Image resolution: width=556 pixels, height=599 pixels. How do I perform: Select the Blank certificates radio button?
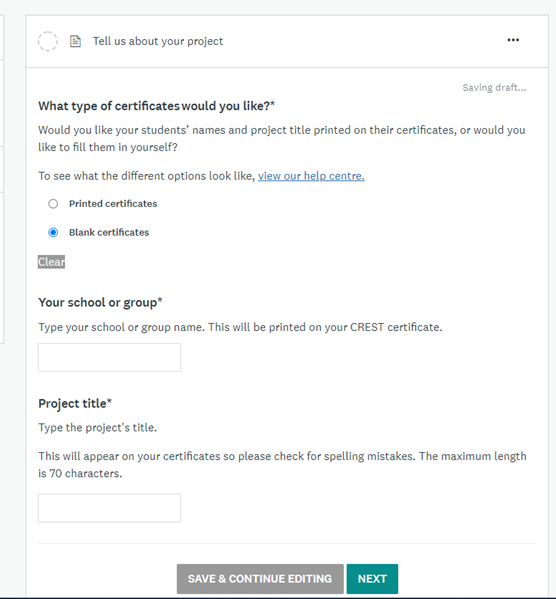53,232
